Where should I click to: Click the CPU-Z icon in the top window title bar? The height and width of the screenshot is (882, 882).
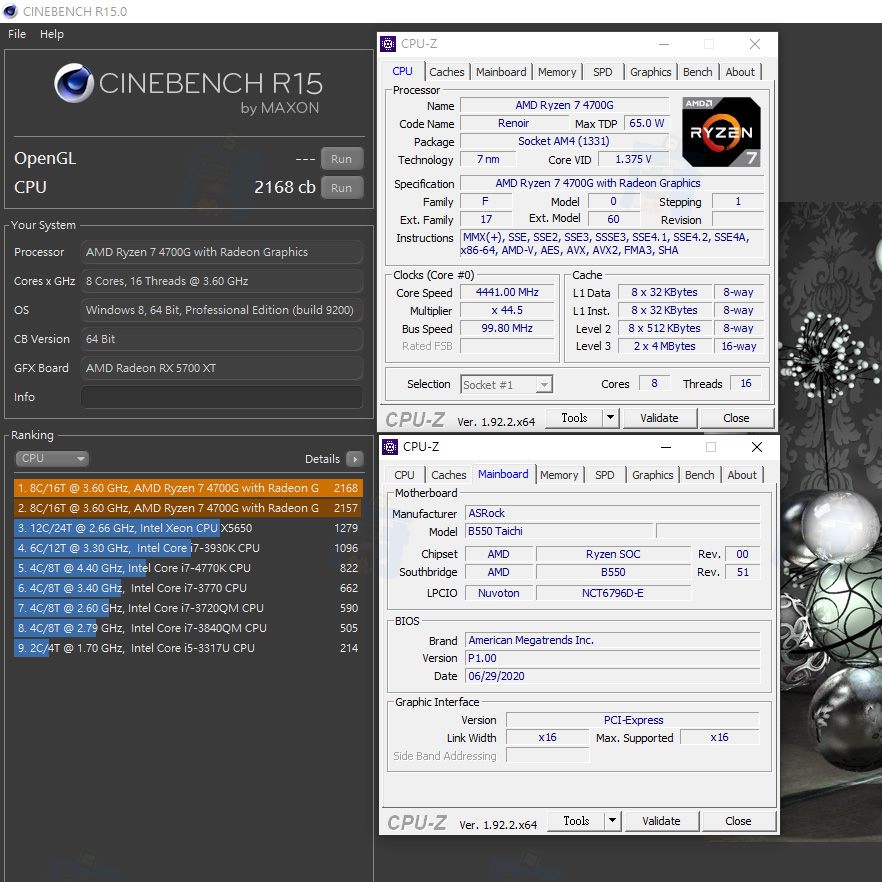pos(386,44)
